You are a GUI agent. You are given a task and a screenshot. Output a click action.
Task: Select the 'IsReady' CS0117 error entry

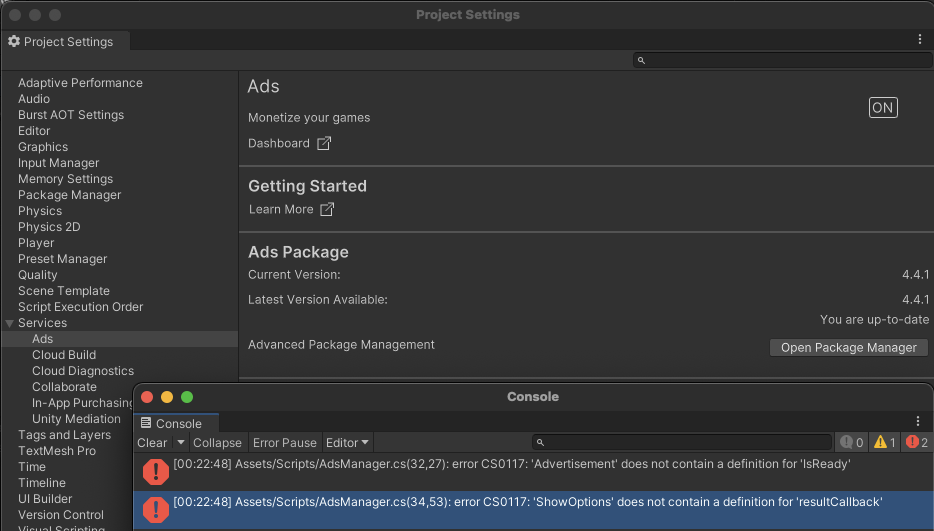click(533, 471)
